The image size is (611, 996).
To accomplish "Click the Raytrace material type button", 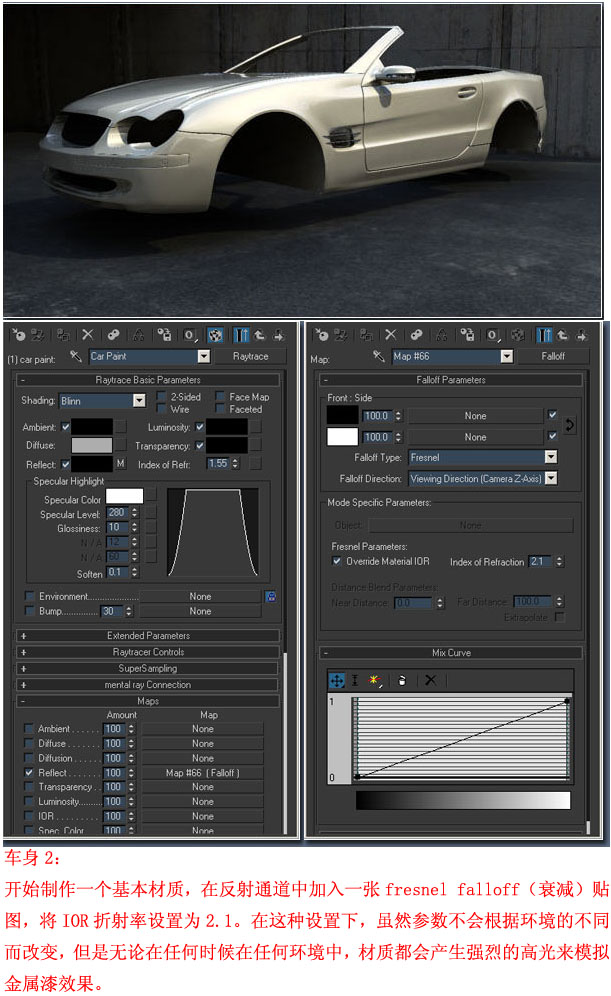I will 250,356.
